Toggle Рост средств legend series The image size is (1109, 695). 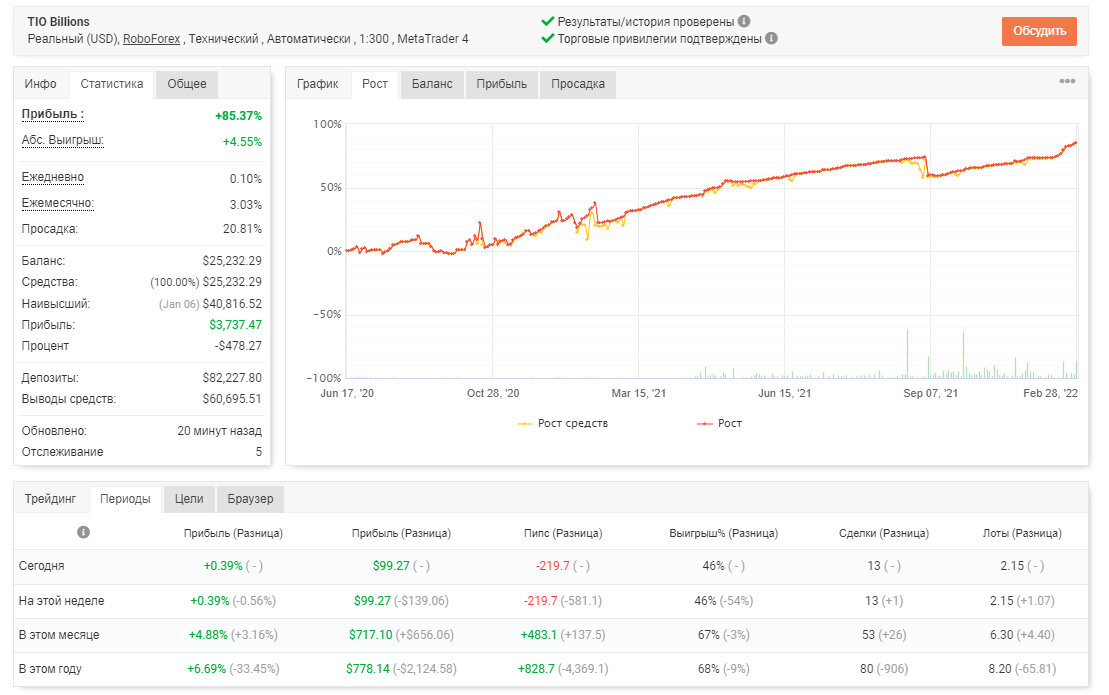tap(563, 424)
